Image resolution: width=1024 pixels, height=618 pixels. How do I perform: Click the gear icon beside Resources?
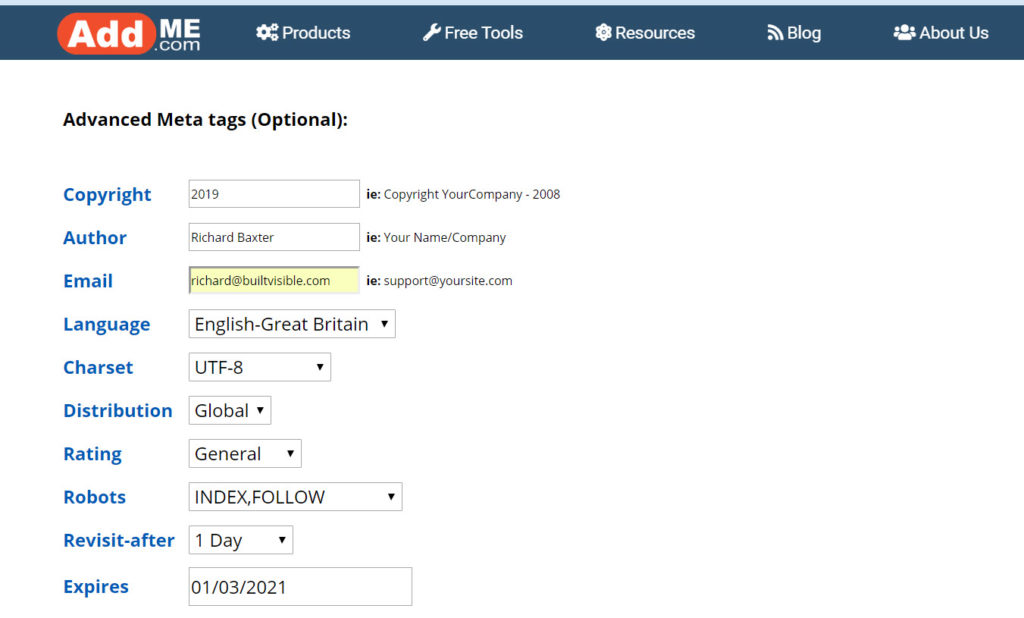click(602, 32)
